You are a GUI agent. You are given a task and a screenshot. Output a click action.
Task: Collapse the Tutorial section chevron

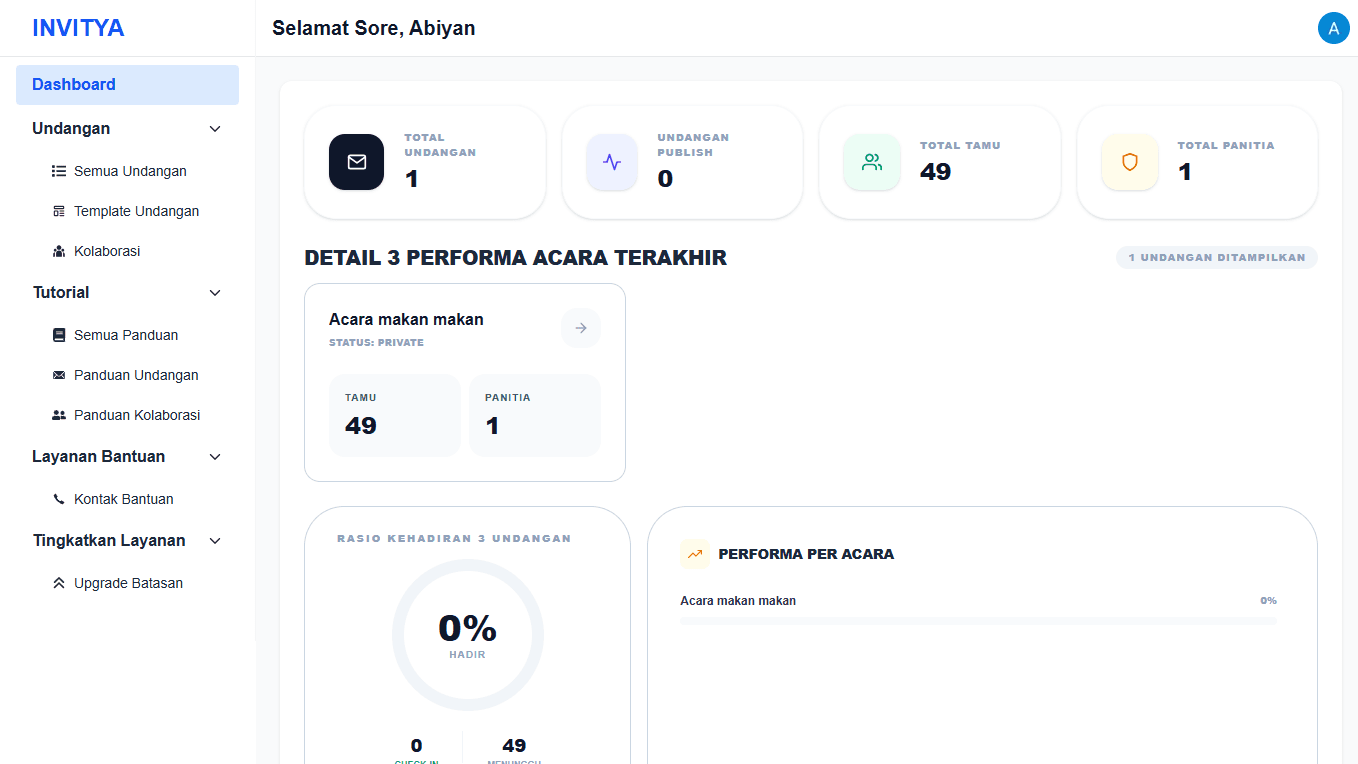(215, 292)
